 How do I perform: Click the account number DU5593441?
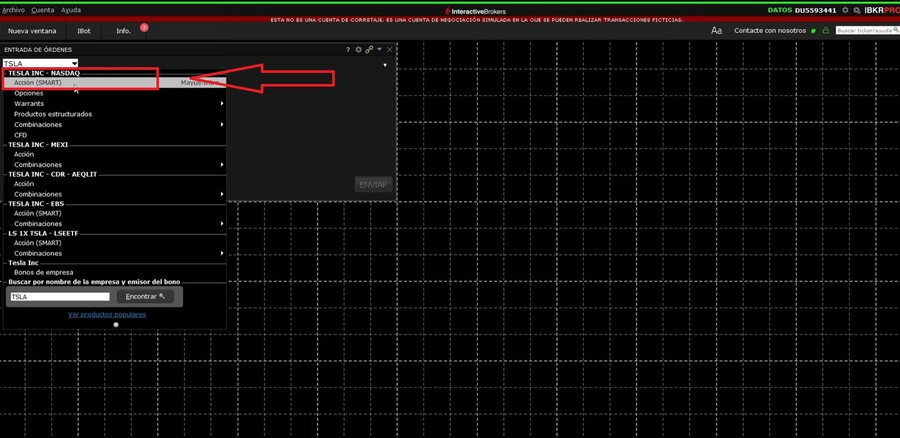816,10
